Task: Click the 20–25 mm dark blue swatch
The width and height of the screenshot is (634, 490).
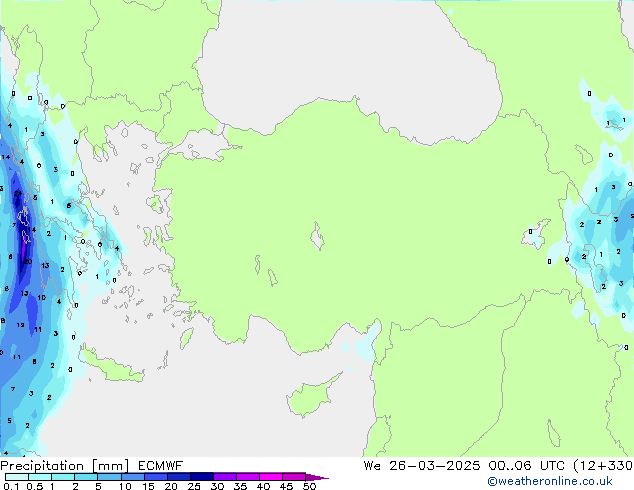Action: (x=179, y=477)
